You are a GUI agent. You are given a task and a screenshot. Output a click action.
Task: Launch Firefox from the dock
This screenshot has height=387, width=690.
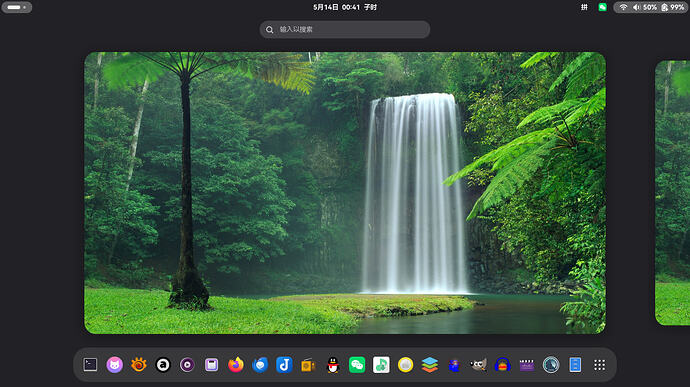[x=236, y=365]
